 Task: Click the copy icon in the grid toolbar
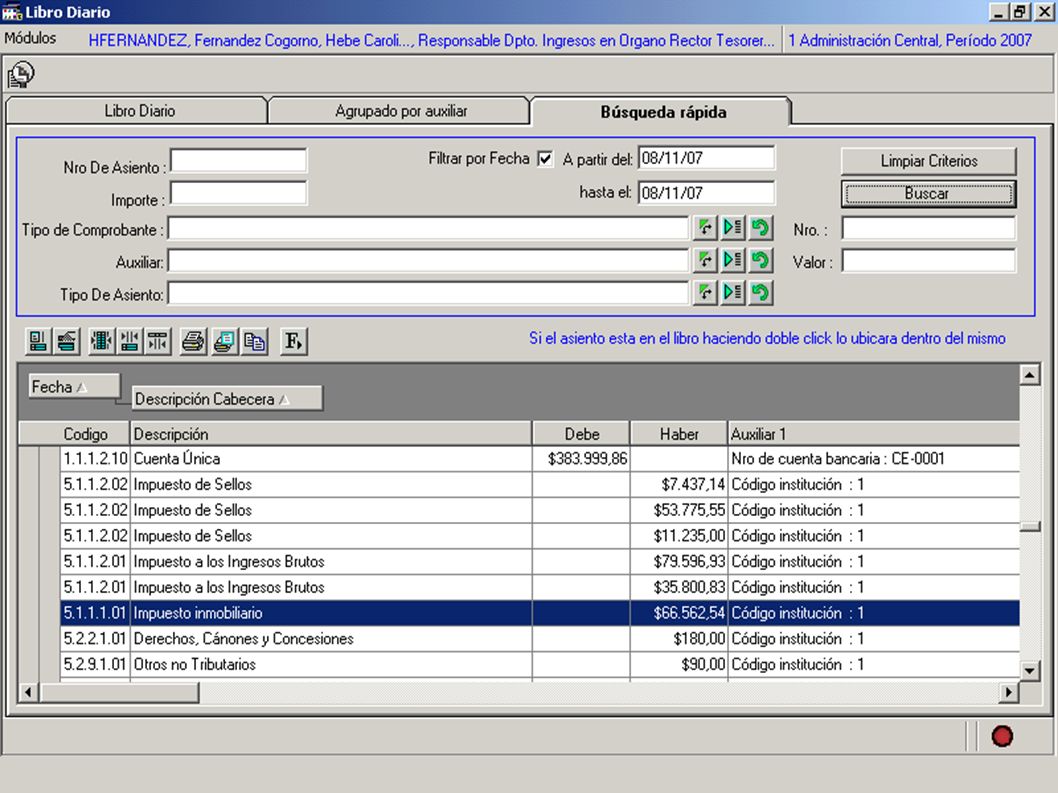[254, 341]
